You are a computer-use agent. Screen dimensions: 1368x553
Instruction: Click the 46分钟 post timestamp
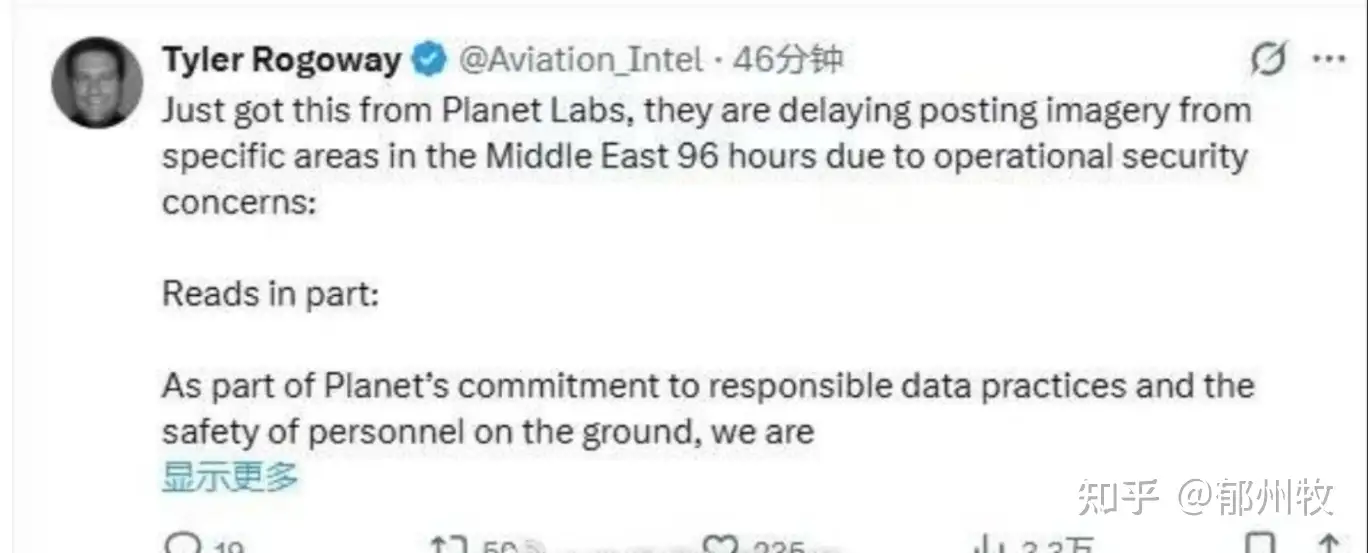[x=788, y=61]
